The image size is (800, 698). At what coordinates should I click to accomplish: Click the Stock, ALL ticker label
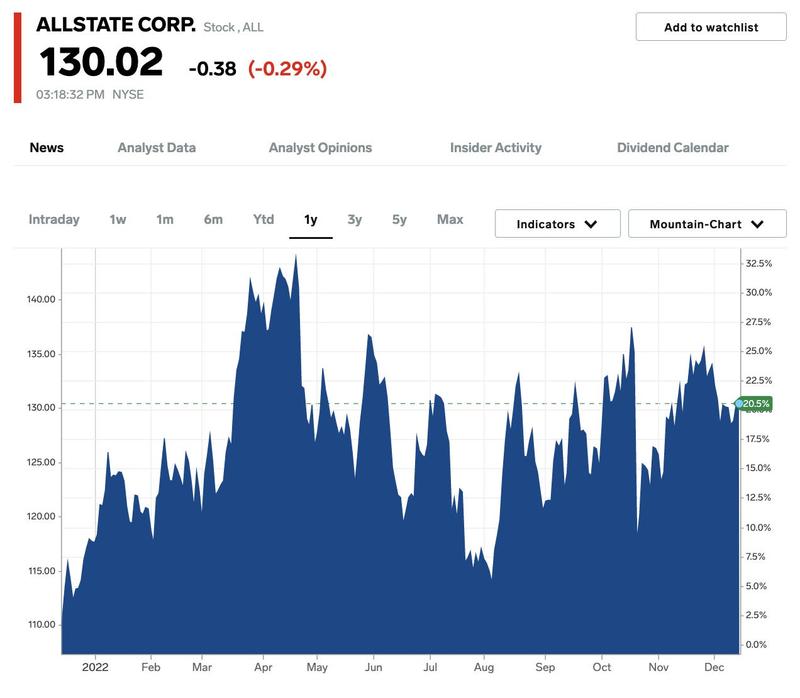(233, 28)
